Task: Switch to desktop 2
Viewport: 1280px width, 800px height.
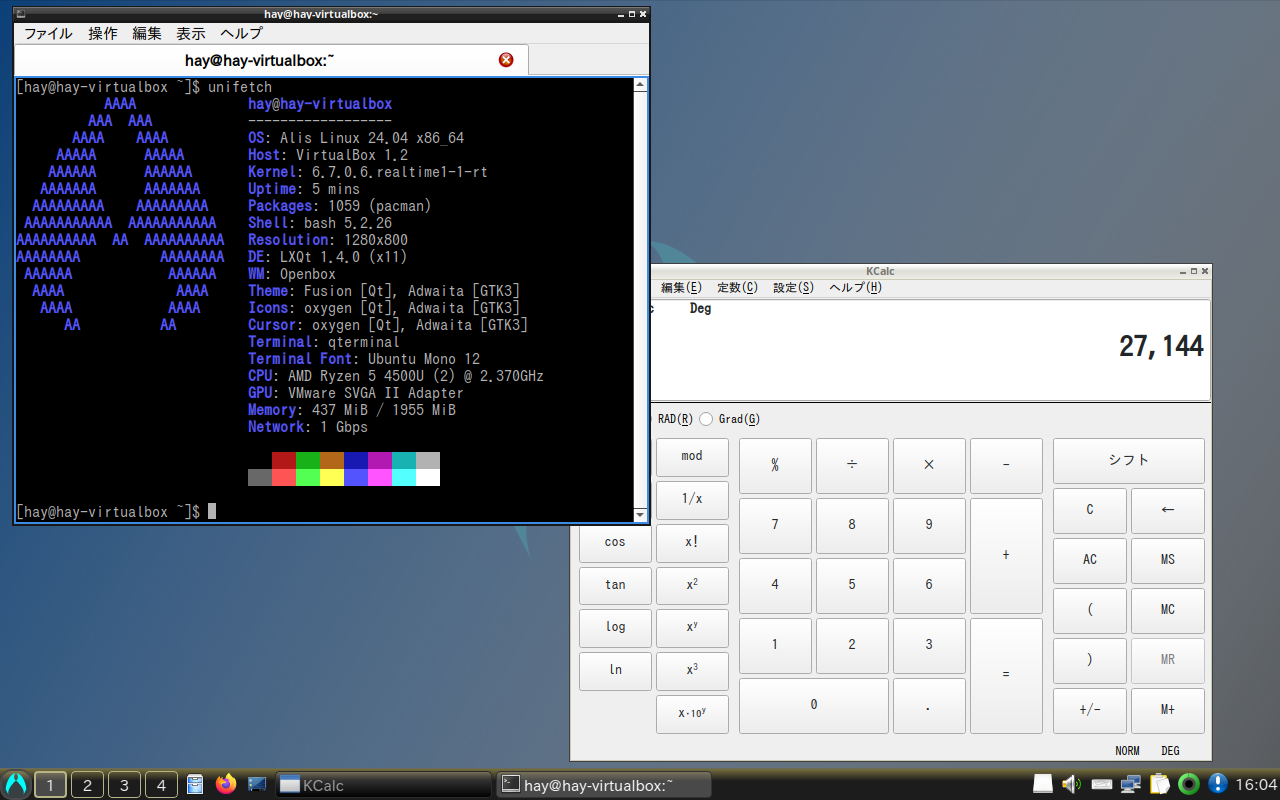Action: [x=87, y=785]
